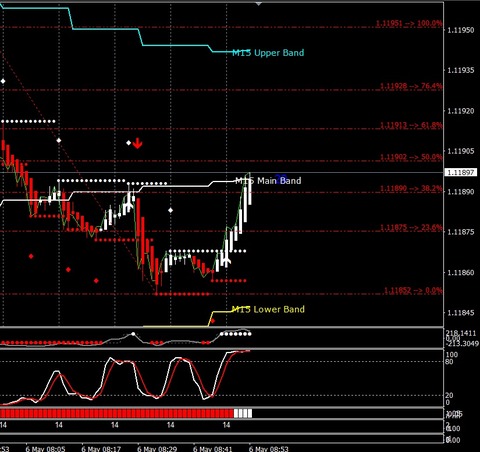The height and width of the screenshot is (452, 480).
Task: Click the 1.11913 -> 61.8% Fibonacci label
Action: click(411, 125)
